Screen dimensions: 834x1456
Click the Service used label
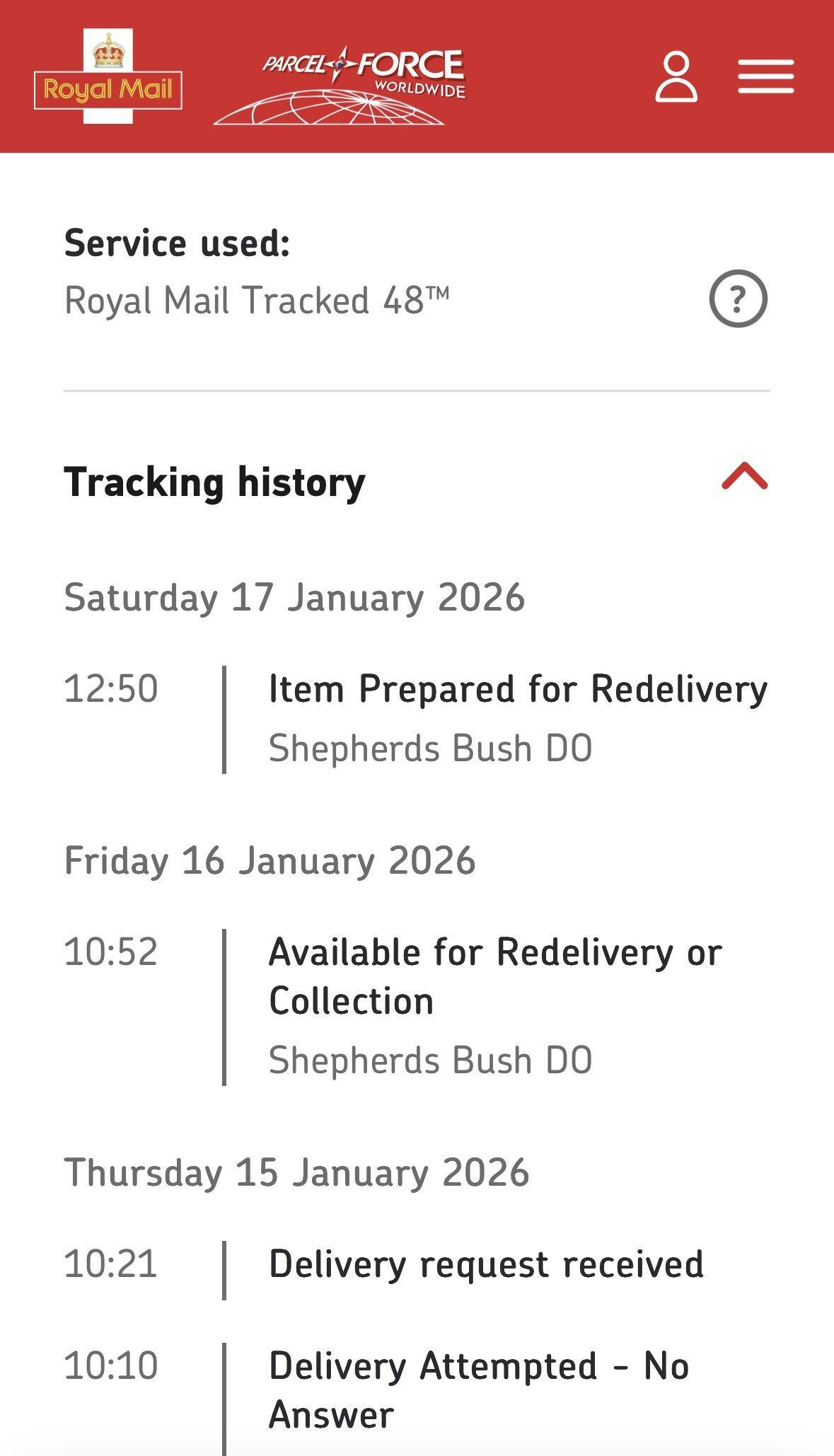[x=177, y=243]
